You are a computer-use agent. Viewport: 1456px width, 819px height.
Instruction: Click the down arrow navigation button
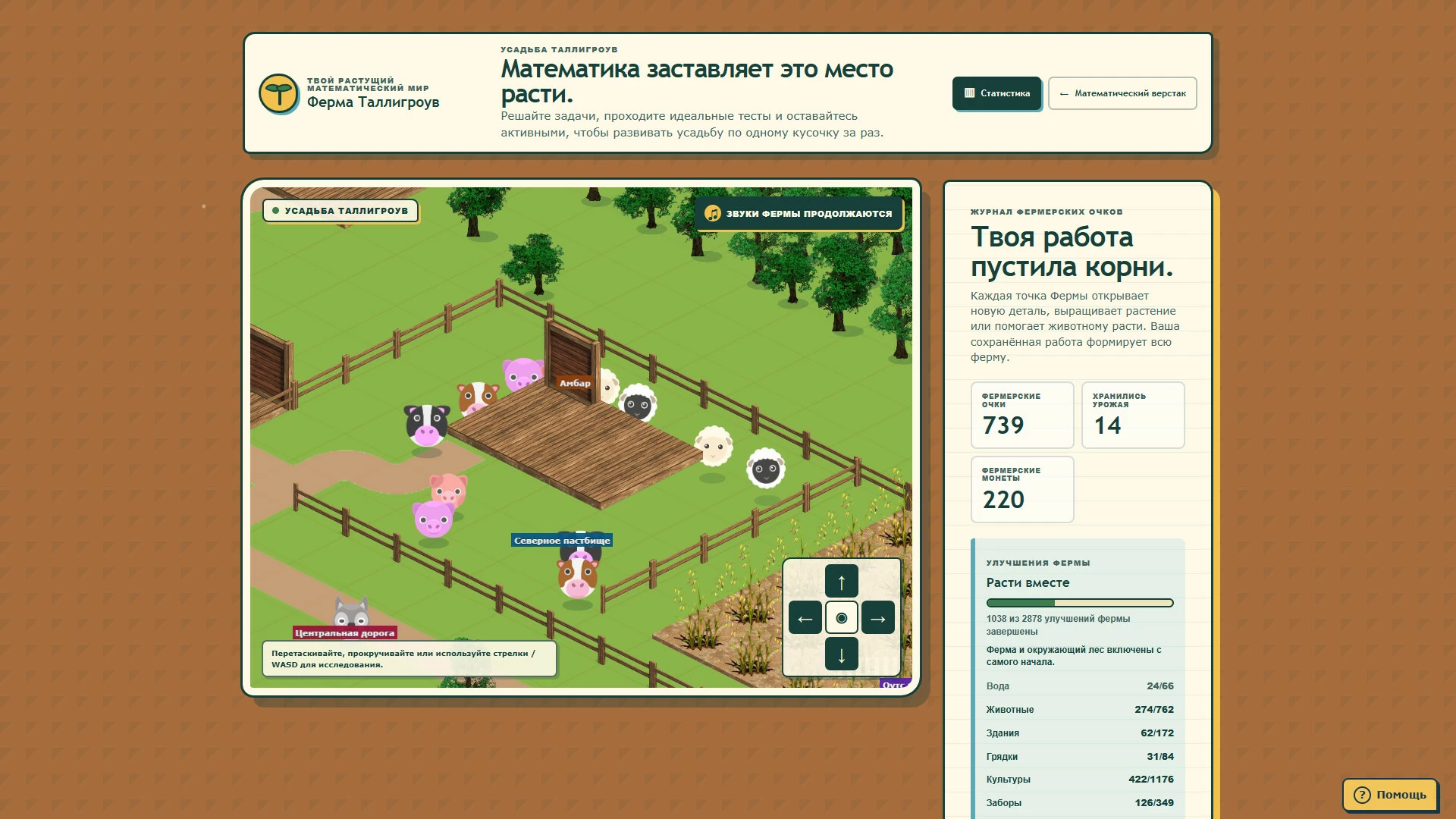(x=841, y=654)
